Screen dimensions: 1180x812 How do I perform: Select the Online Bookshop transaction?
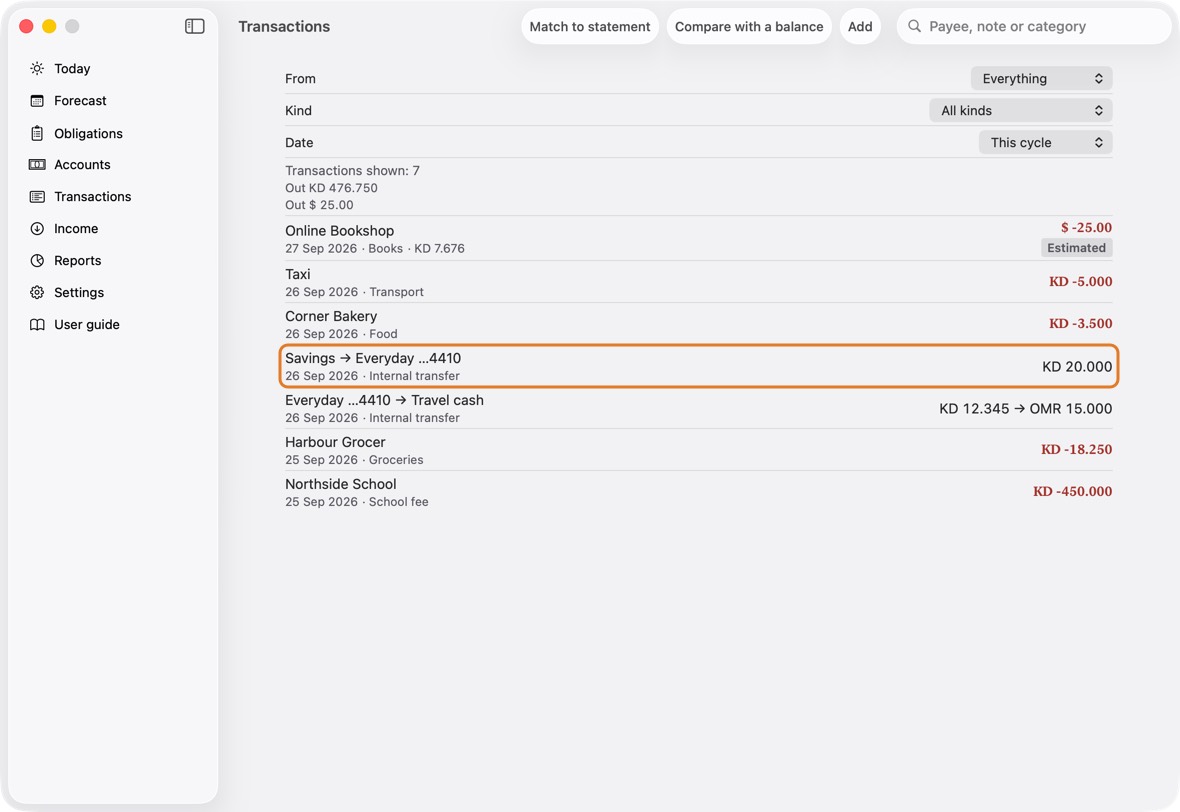tap(698, 239)
